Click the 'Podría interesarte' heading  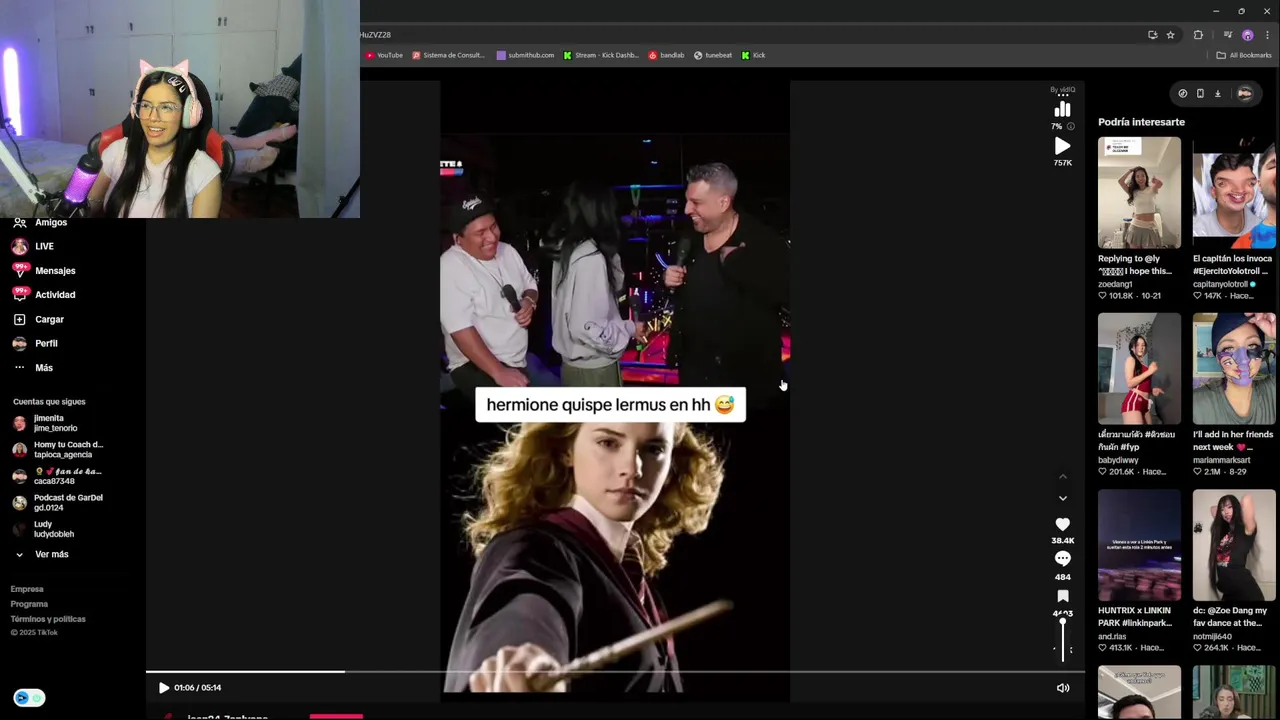click(x=1141, y=122)
